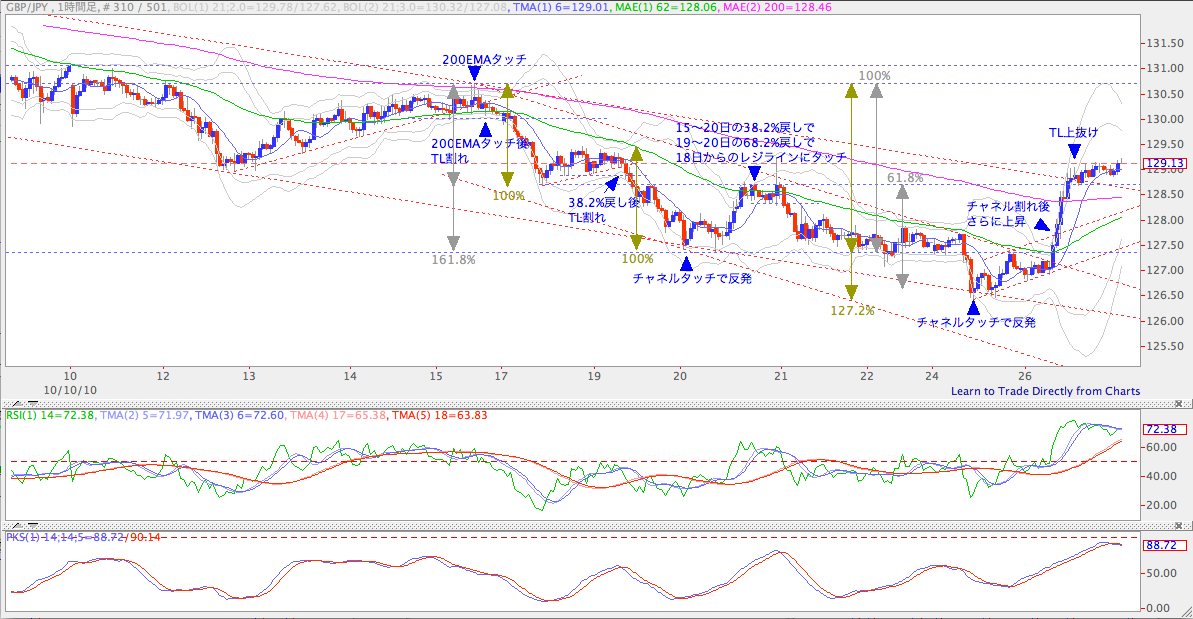1193x619 pixels.
Task: Select up arrow above チャネルタッチで反発 near 20
Action: click(x=686, y=263)
